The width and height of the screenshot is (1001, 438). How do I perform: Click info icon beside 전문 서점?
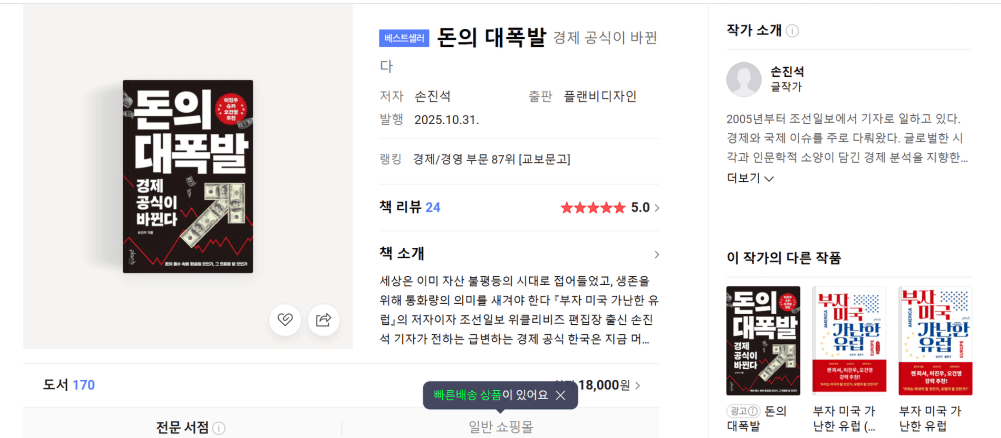click(x=219, y=428)
